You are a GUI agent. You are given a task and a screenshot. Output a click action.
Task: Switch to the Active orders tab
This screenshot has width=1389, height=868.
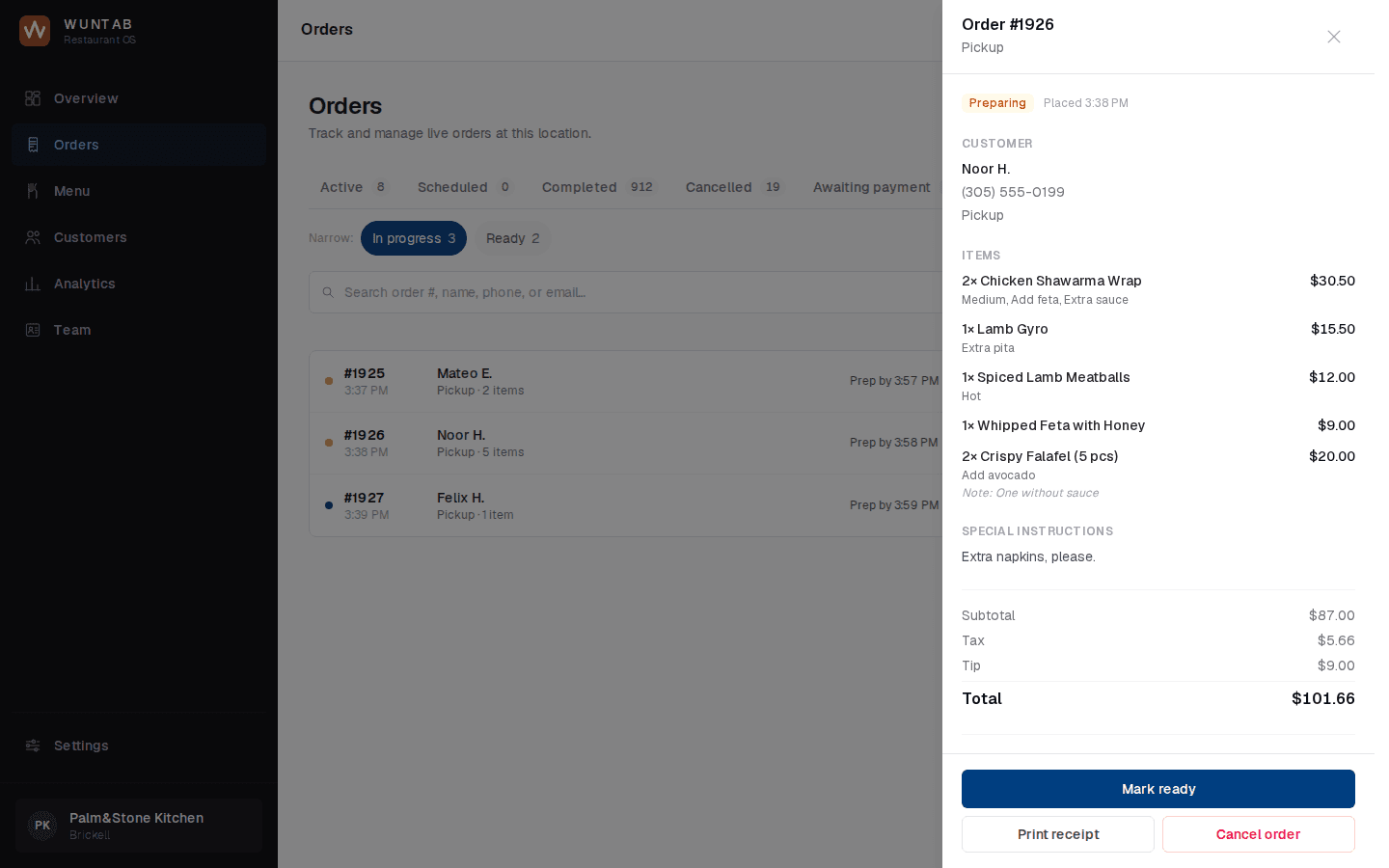[353, 187]
